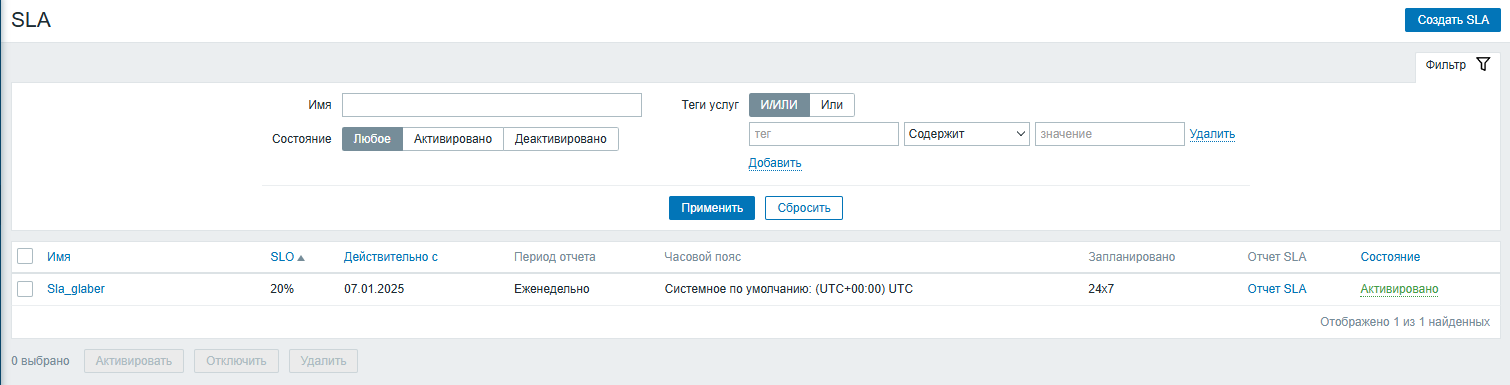Click the SLA page title
1510x385 pixels.
pos(31,20)
